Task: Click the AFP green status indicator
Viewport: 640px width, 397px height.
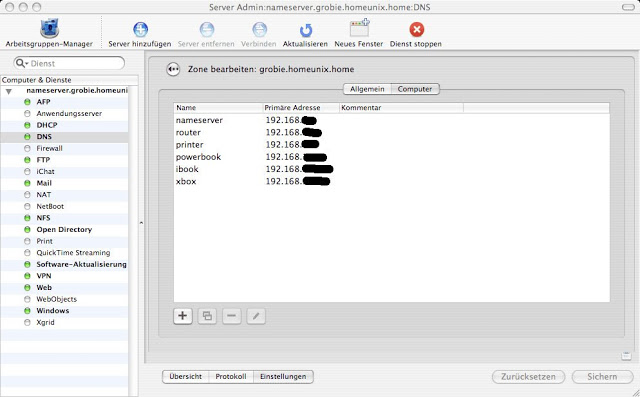Action: (x=27, y=102)
